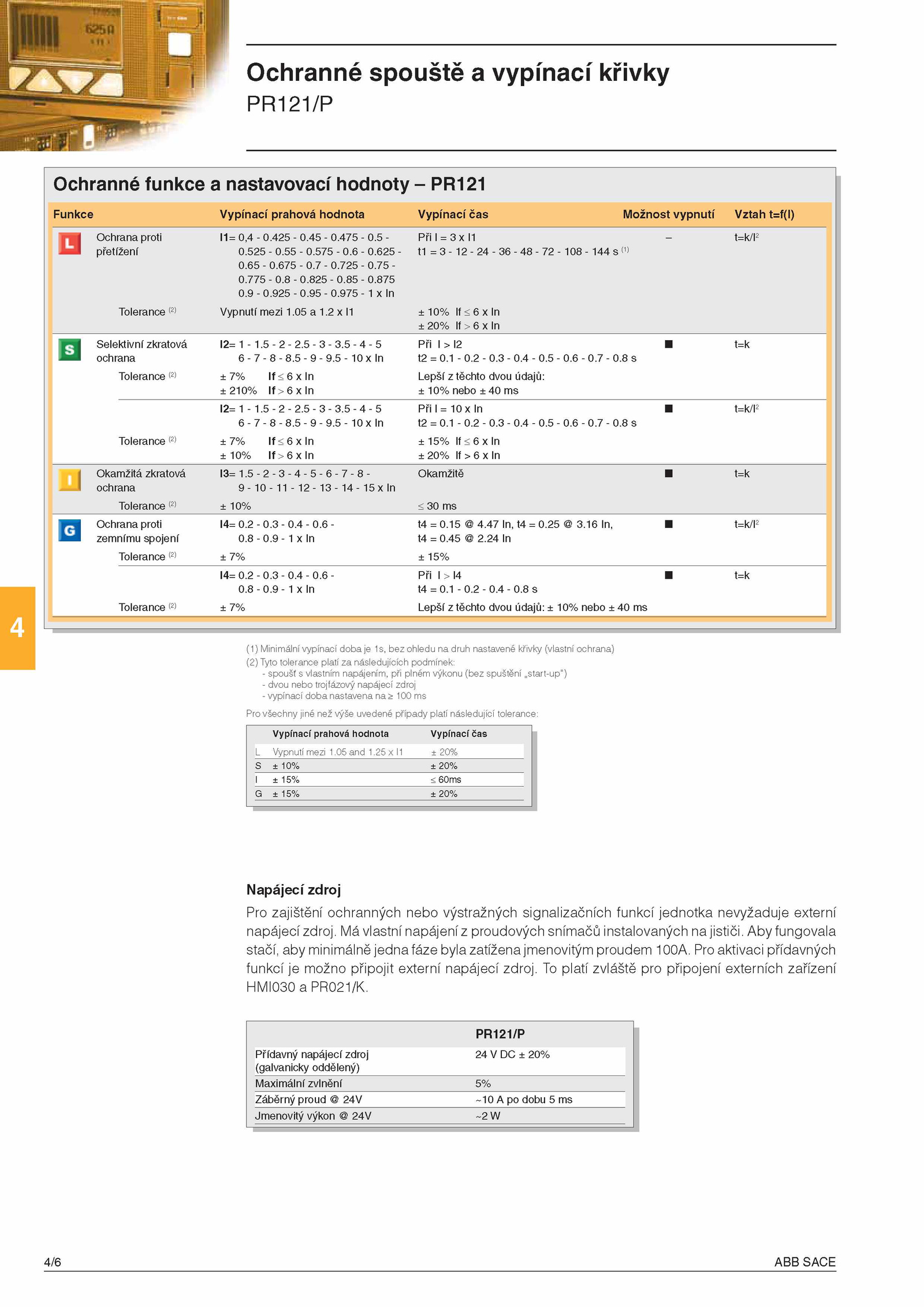Click the orange chapter 4 side tab
Viewport: 924px width, 1307px height.
point(17,628)
